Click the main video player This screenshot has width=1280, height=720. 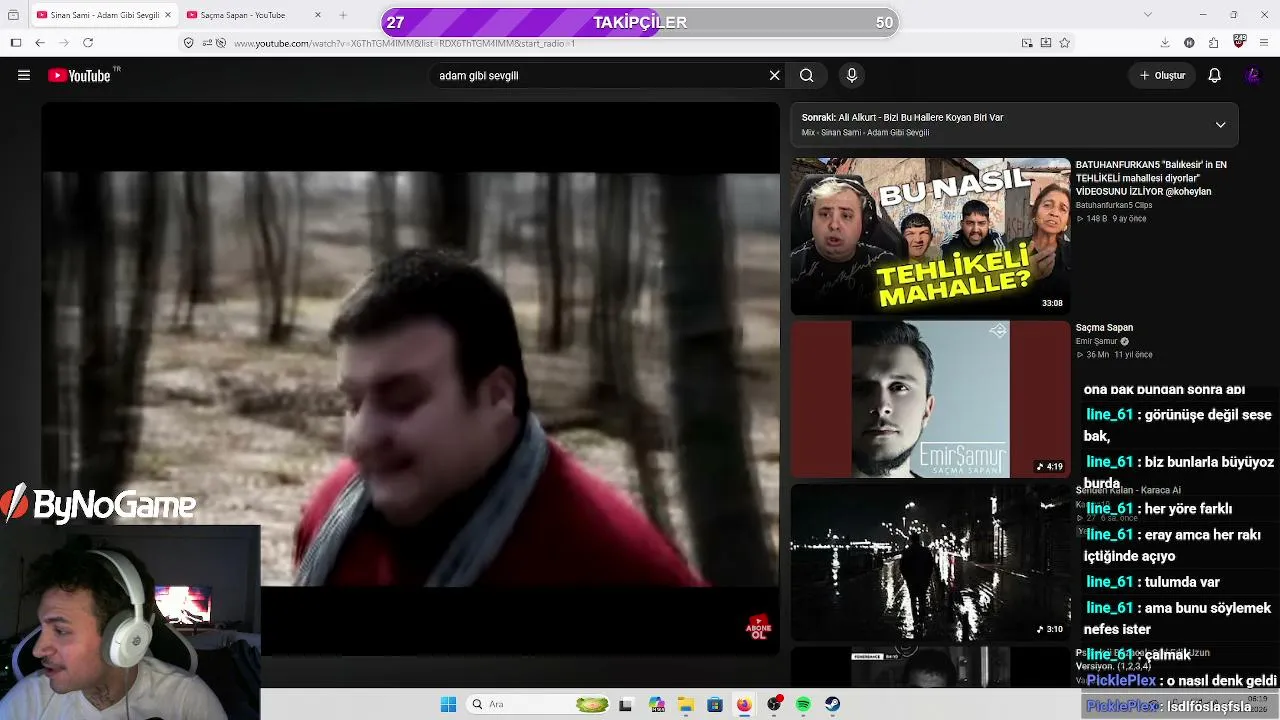click(x=410, y=379)
